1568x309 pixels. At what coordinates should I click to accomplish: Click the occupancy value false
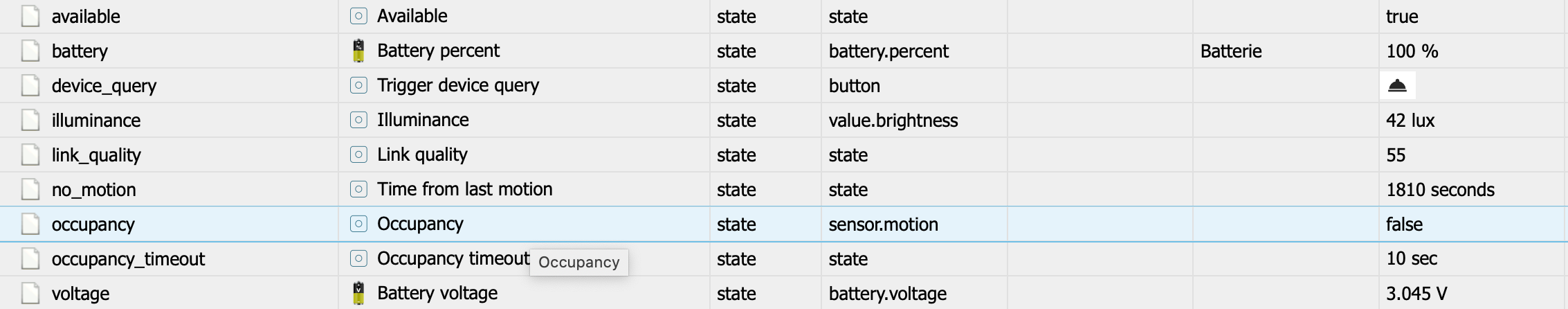[1404, 224]
